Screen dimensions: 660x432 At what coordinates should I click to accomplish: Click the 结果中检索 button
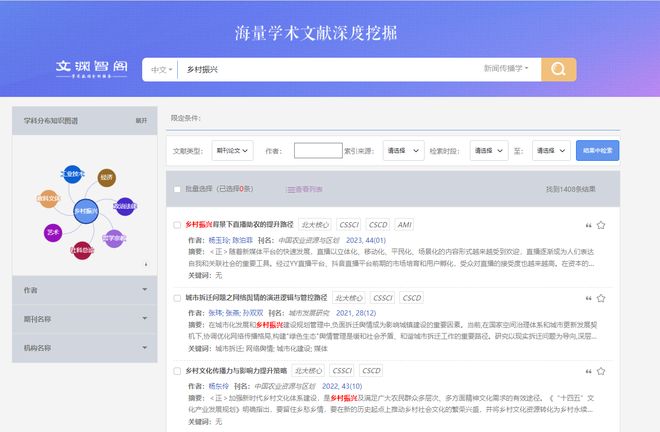597,151
